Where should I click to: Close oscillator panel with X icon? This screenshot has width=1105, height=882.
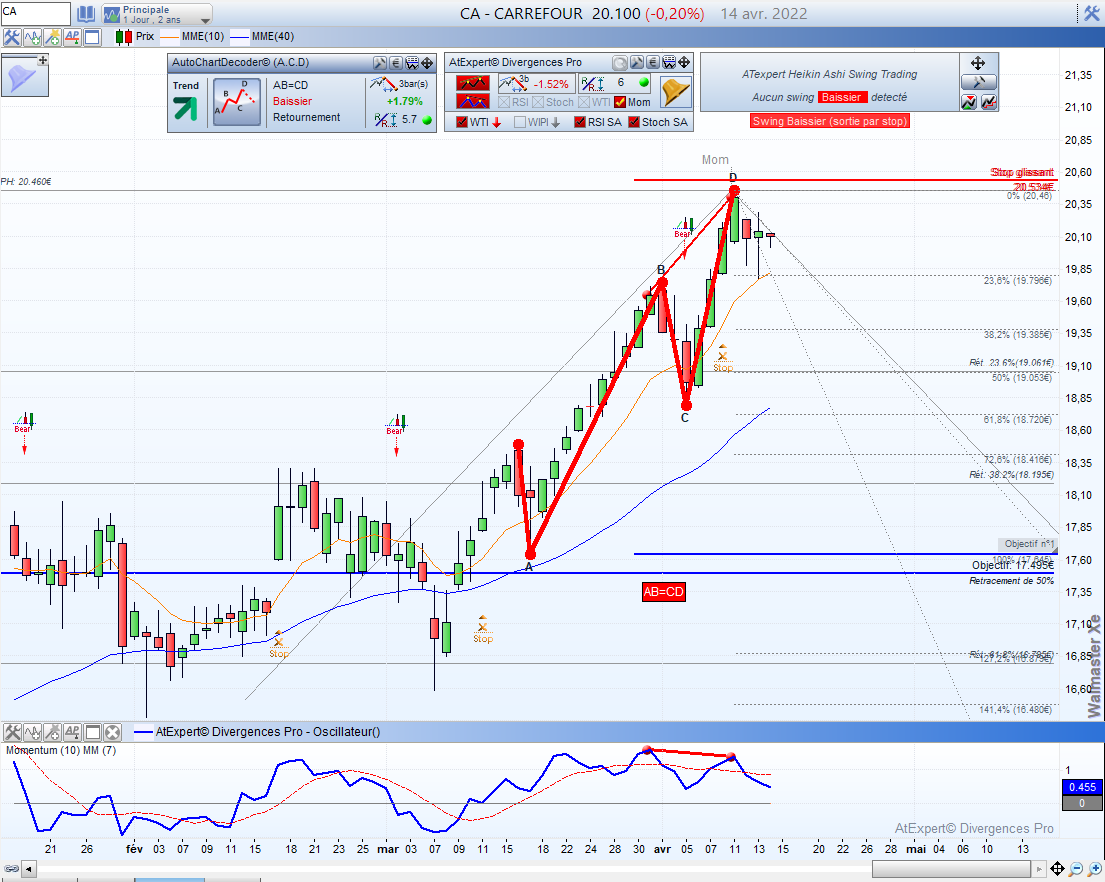coord(113,732)
